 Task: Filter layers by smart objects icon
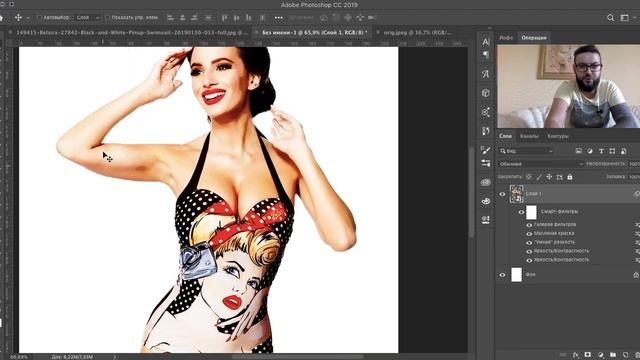(624, 151)
